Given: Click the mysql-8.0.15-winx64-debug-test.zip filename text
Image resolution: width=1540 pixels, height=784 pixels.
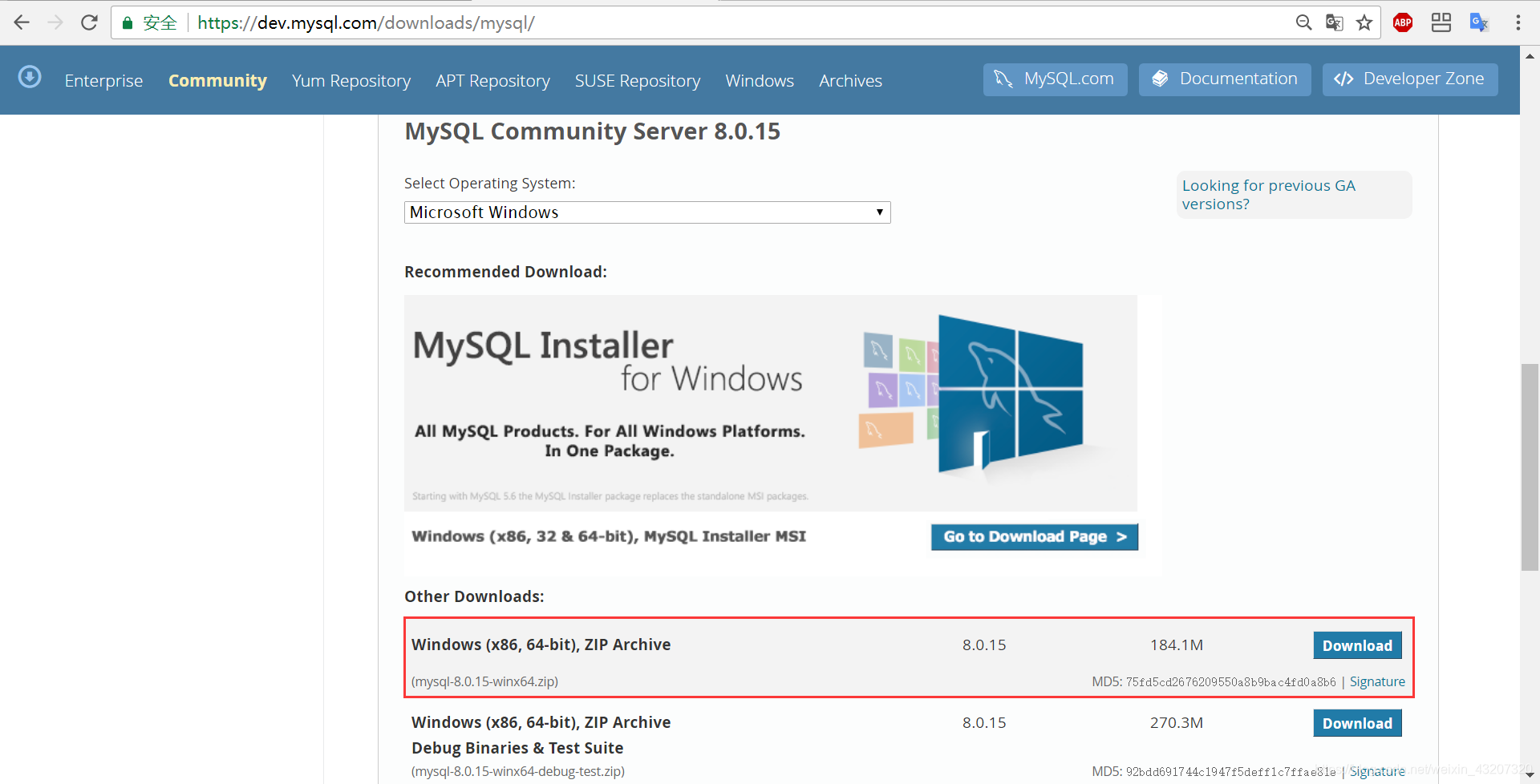Looking at the screenshot, I should [x=518, y=771].
